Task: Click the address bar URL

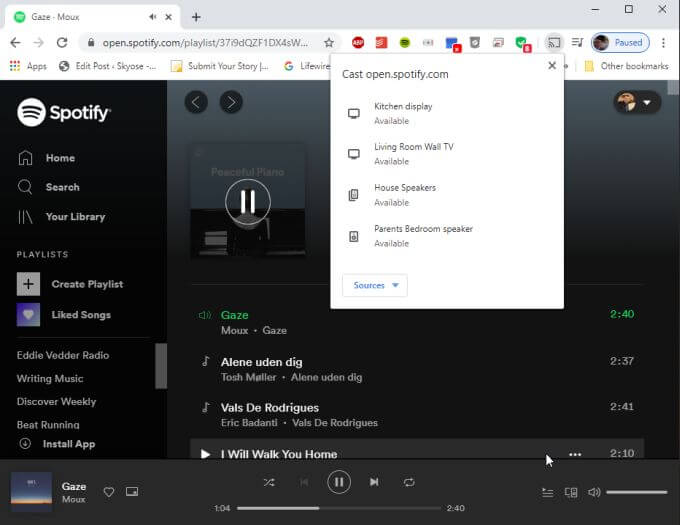Action: tap(205, 42)
